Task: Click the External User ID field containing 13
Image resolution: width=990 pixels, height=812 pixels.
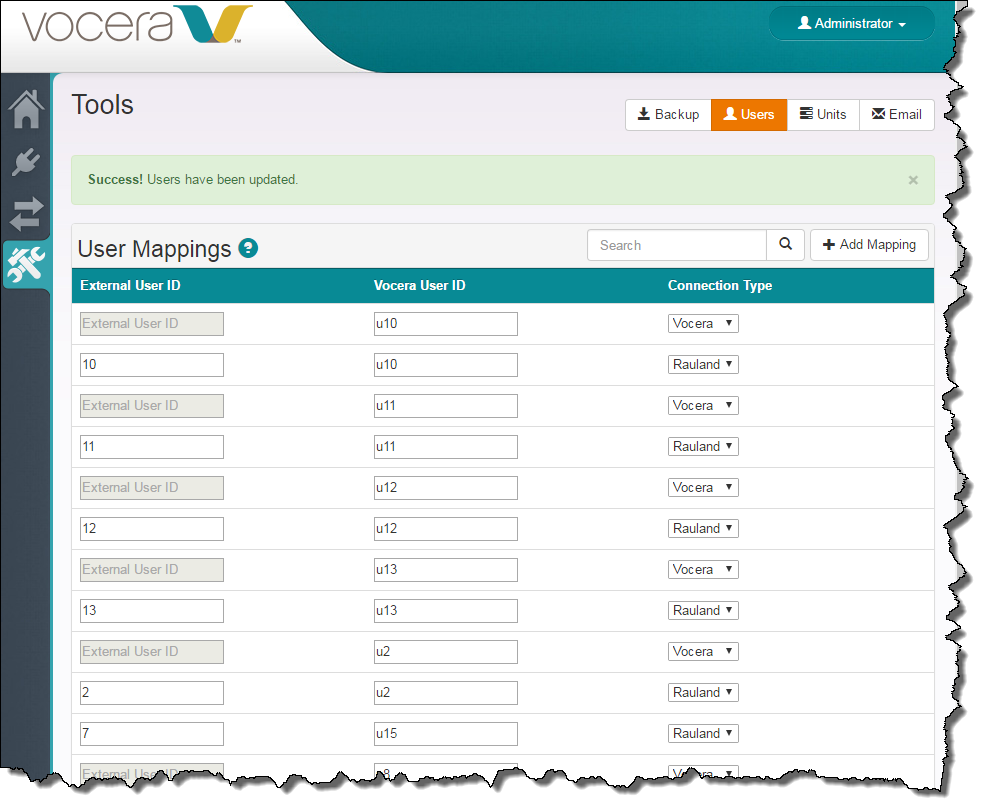Action: point(152,611)
